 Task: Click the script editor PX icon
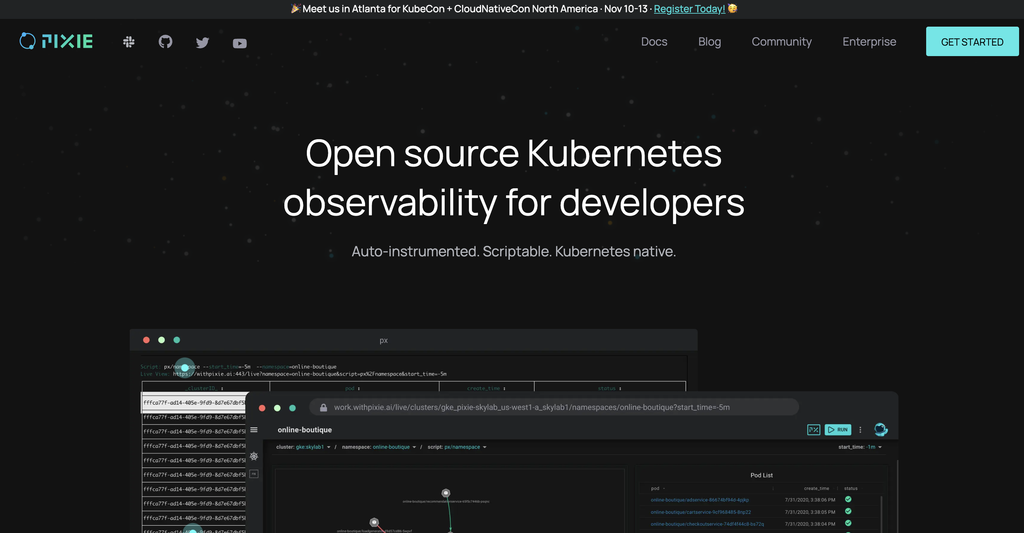click(x=813, y=430)
